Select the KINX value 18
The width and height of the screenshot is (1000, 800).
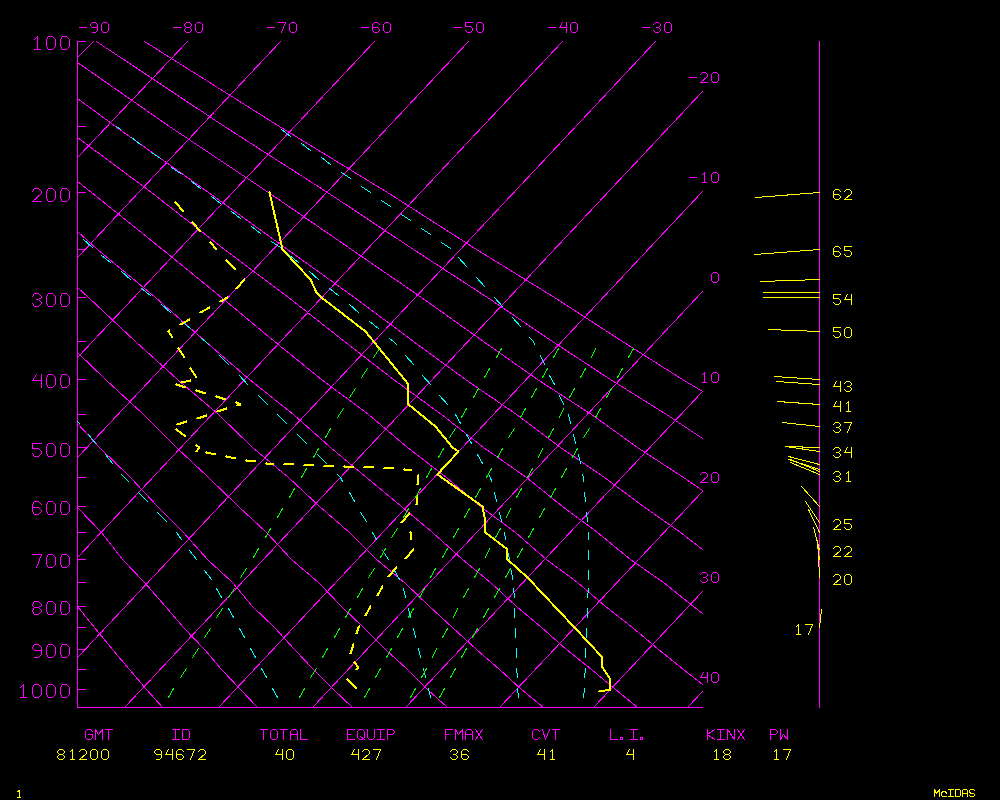[721, 755]
